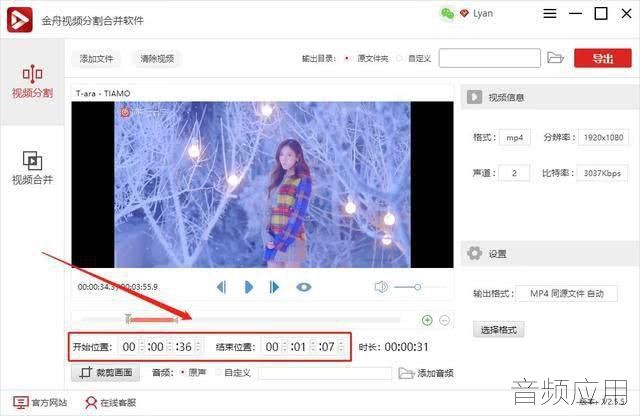Open the 在线客服 link
Screen dimensions: 640x416
[x=110, y=403]
